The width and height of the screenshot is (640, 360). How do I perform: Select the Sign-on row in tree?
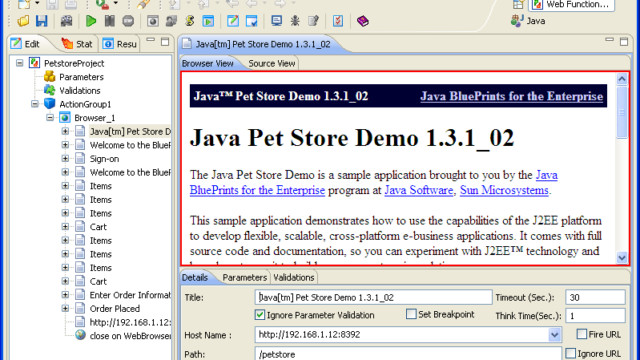pyautogui.click(x=104, y=158)
